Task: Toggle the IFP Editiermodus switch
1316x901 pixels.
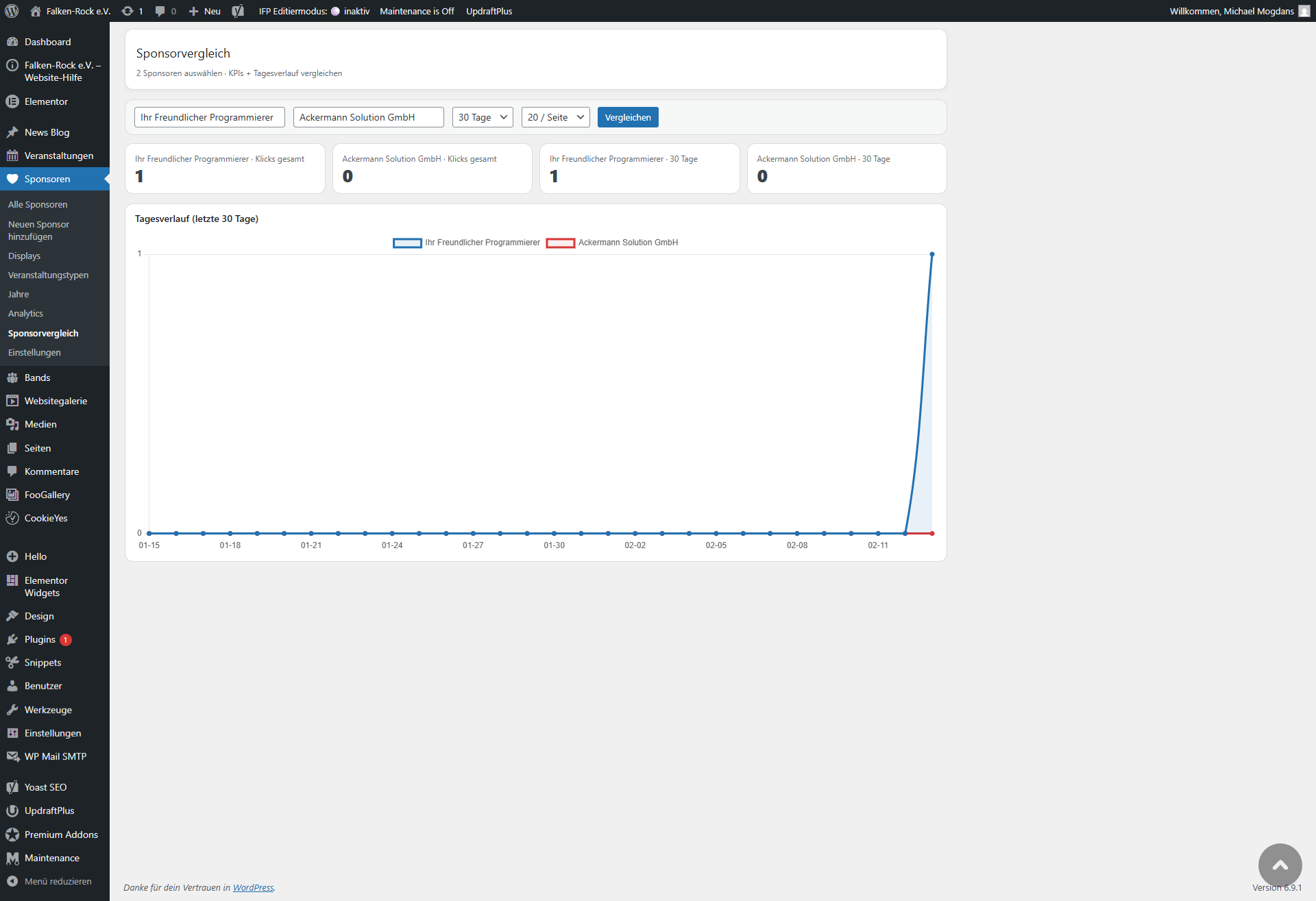Action: [x=335, y=11]
